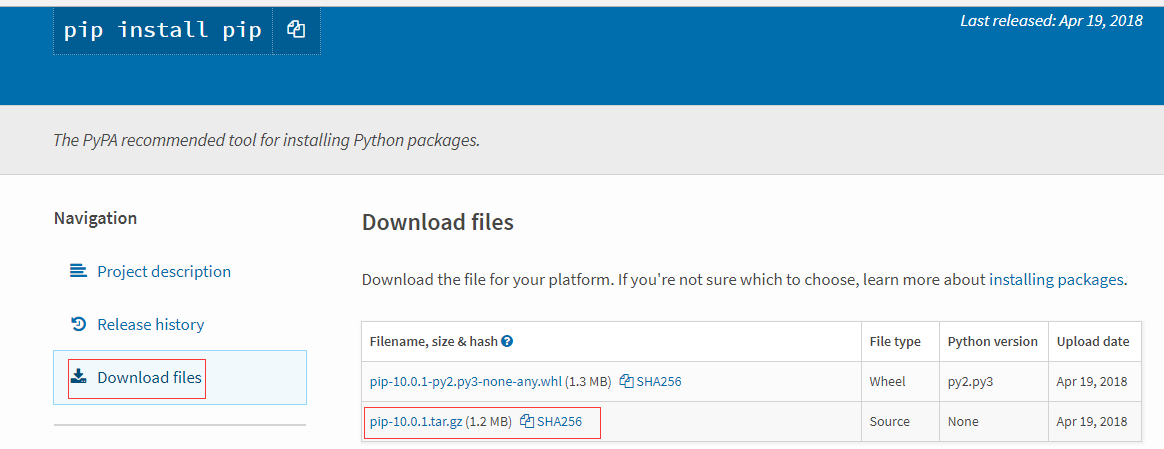The width and height of the screenshot is (1164, 449).
Task: Click the Wheel file type cell
Action: (888, 381)
